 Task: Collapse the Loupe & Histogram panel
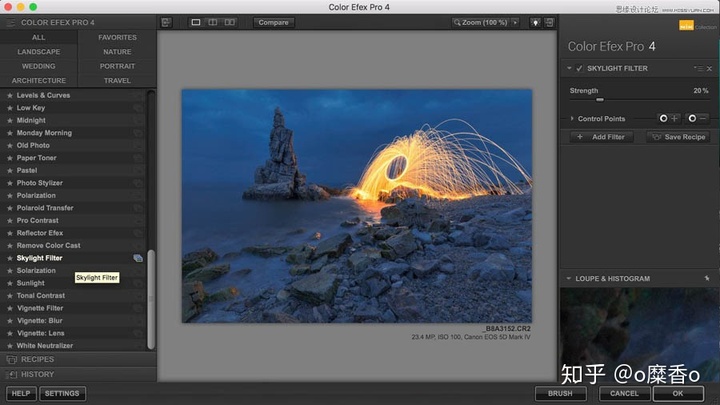tap(568, 278)
